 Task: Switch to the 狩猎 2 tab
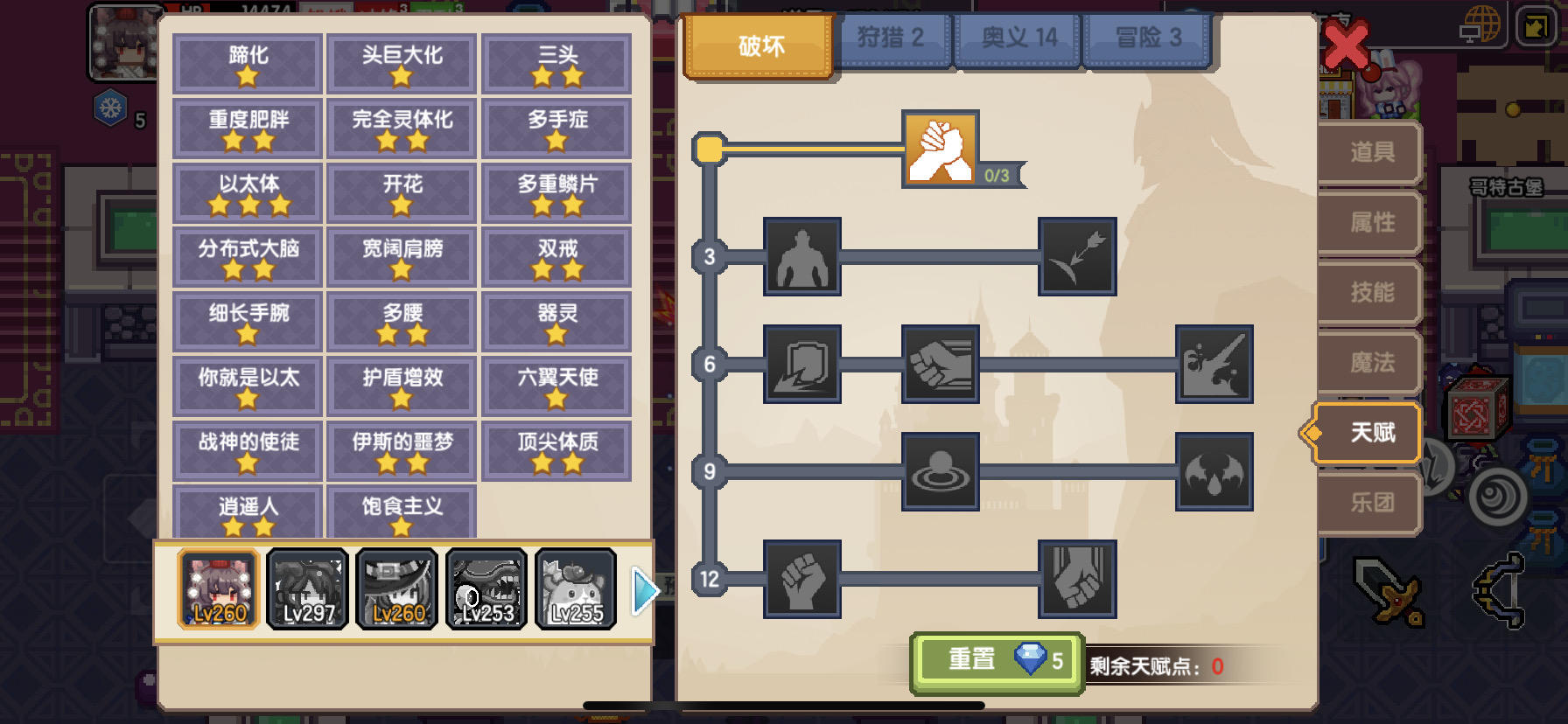(x=891, y=38)
